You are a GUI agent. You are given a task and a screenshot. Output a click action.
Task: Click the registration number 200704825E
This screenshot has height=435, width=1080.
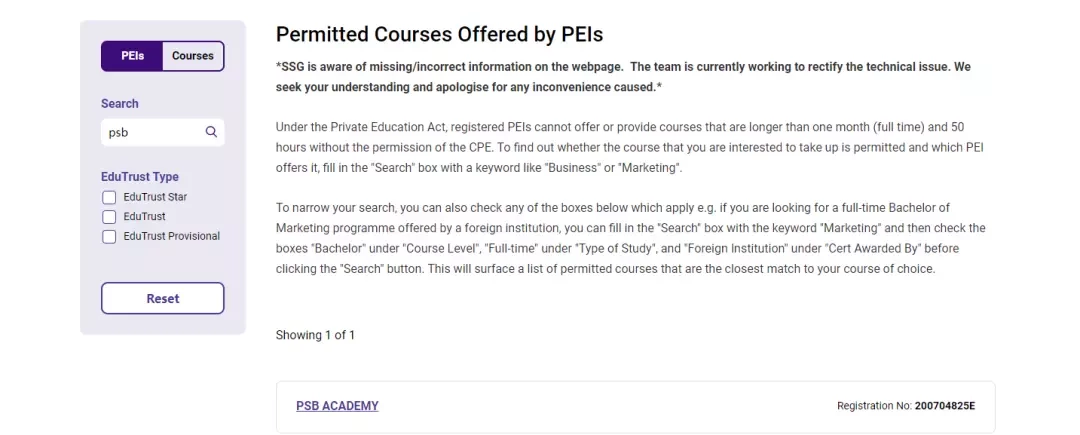pyautogui.click(x=944, y=406)
